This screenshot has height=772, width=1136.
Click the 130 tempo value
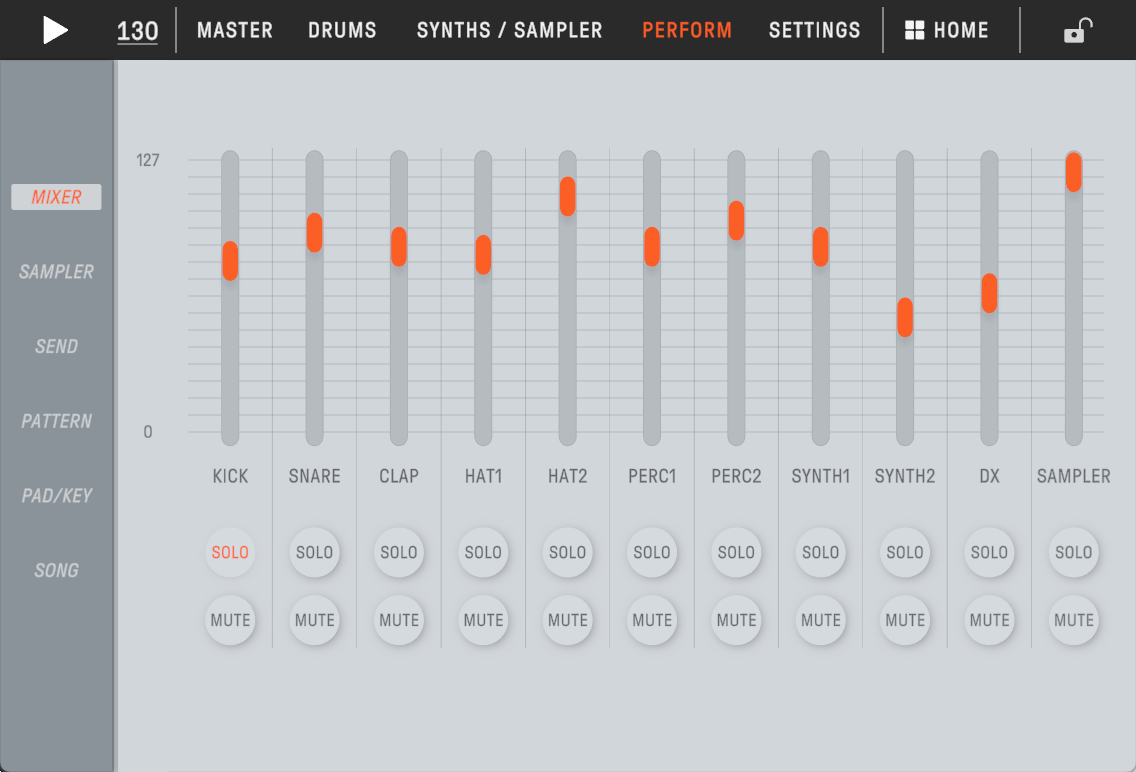tap(137, 31)
